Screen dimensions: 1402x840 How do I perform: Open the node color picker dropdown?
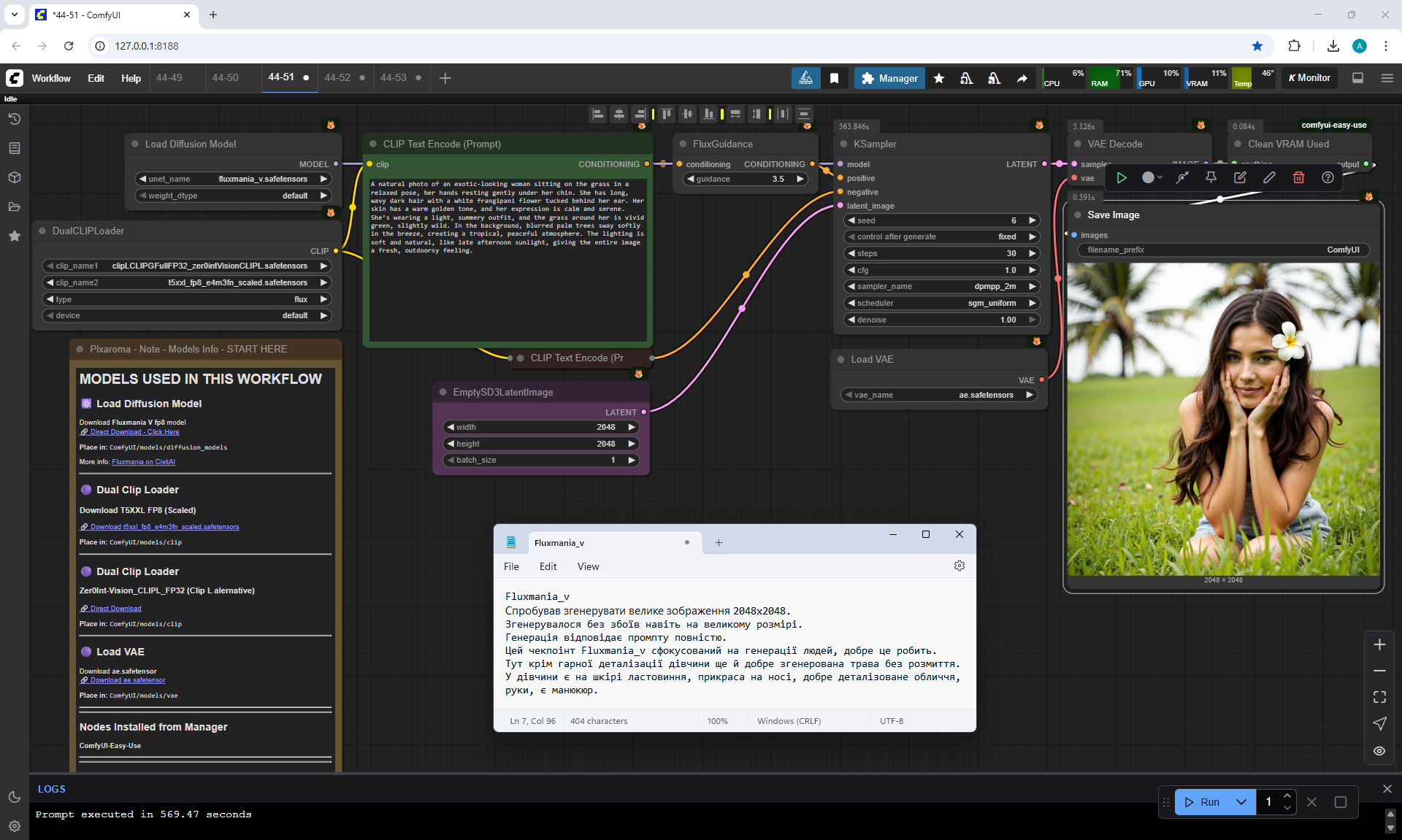pyautogui.click(x=1152, y=177)
